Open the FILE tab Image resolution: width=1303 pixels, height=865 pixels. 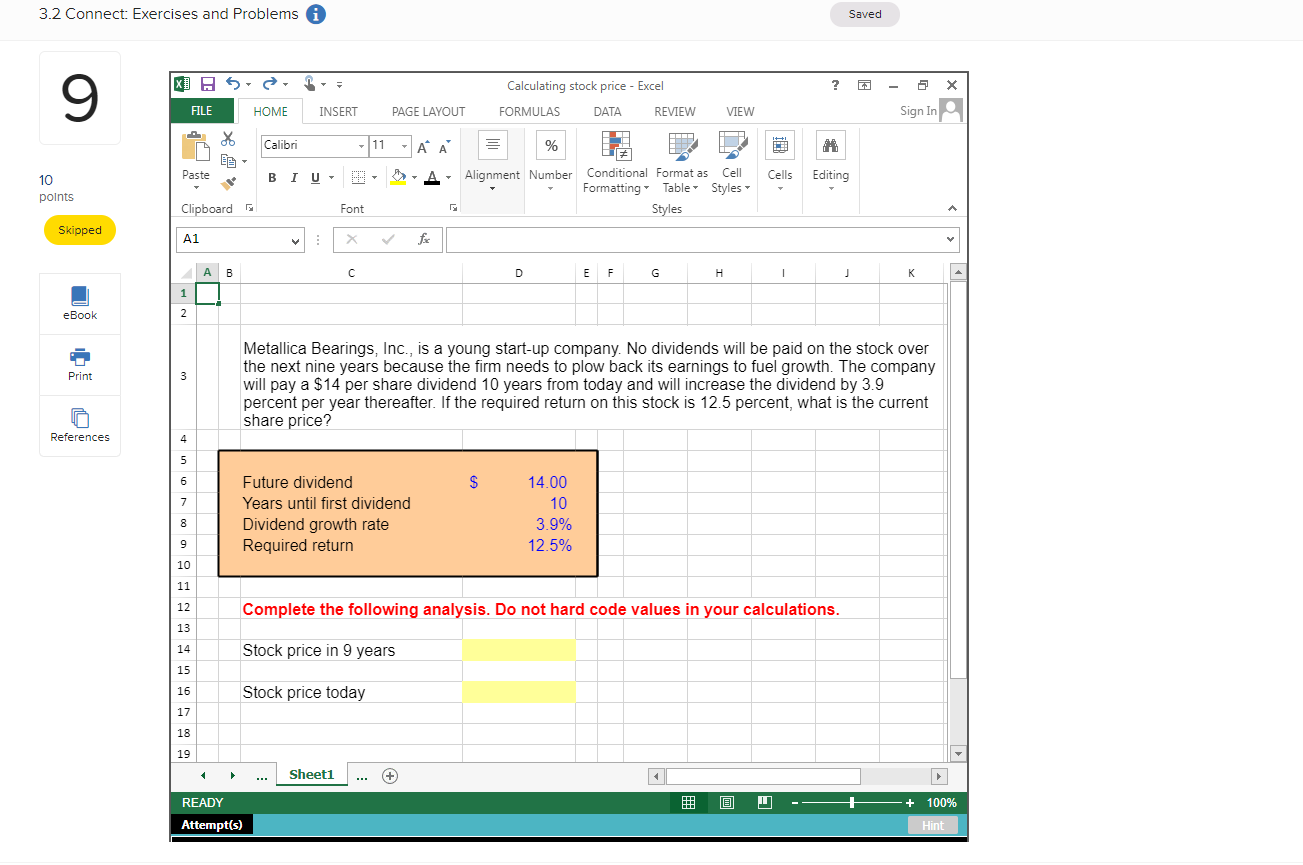[203, 111]
